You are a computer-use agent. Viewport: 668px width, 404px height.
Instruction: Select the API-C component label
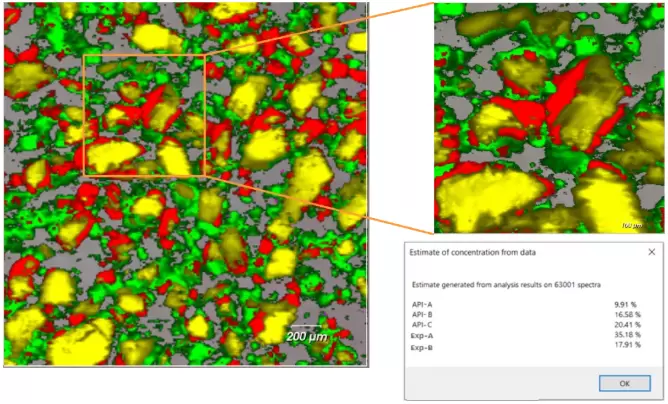click(422, 325)
